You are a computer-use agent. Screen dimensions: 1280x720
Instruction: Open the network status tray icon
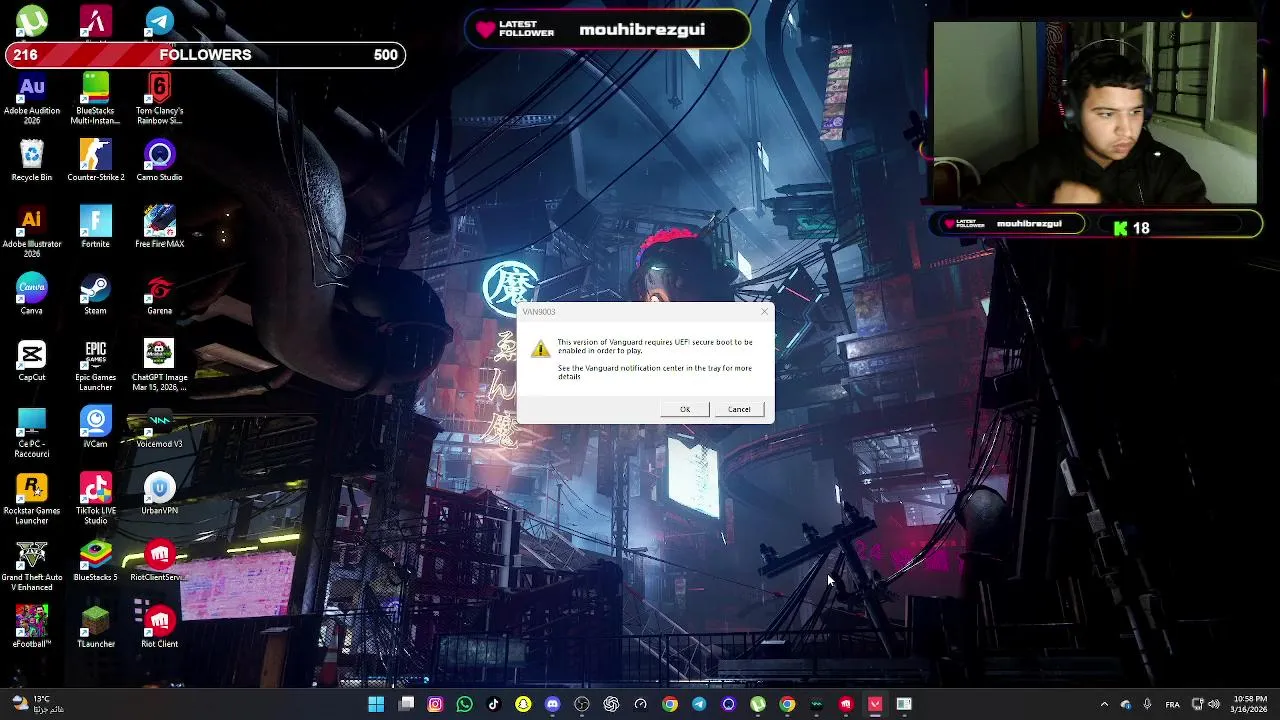(x=1198, y=704)
